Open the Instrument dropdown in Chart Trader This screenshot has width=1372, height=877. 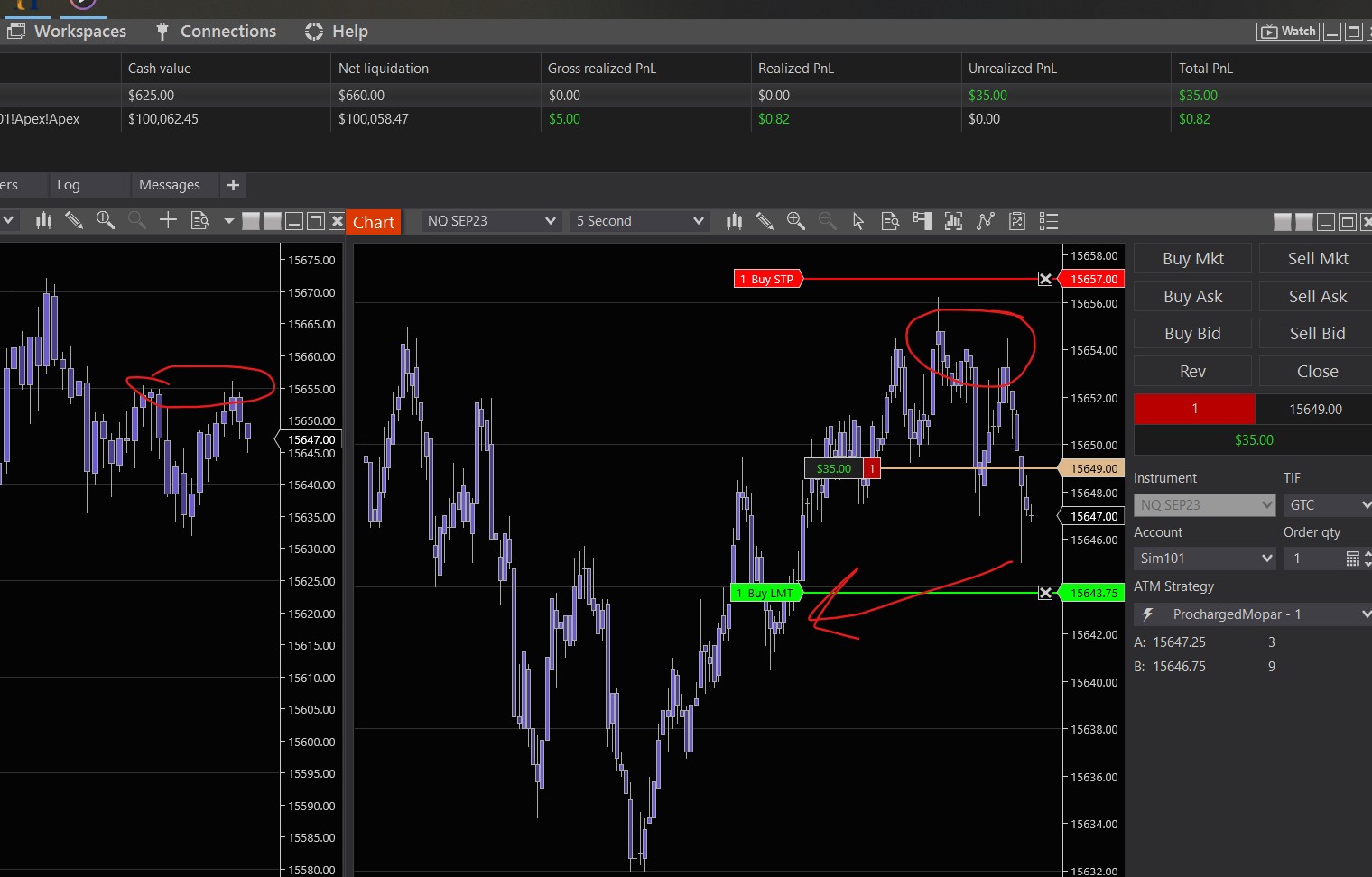pos(1204,505)
